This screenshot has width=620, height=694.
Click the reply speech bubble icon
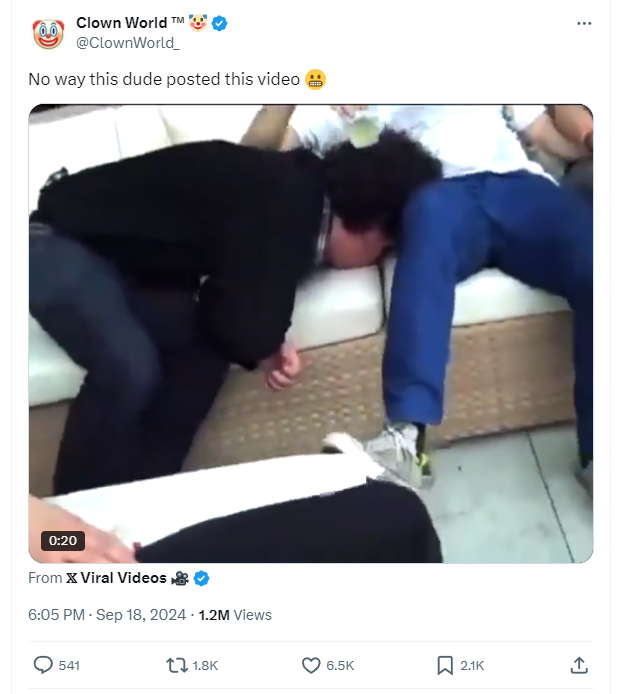(x=43, y=665)
